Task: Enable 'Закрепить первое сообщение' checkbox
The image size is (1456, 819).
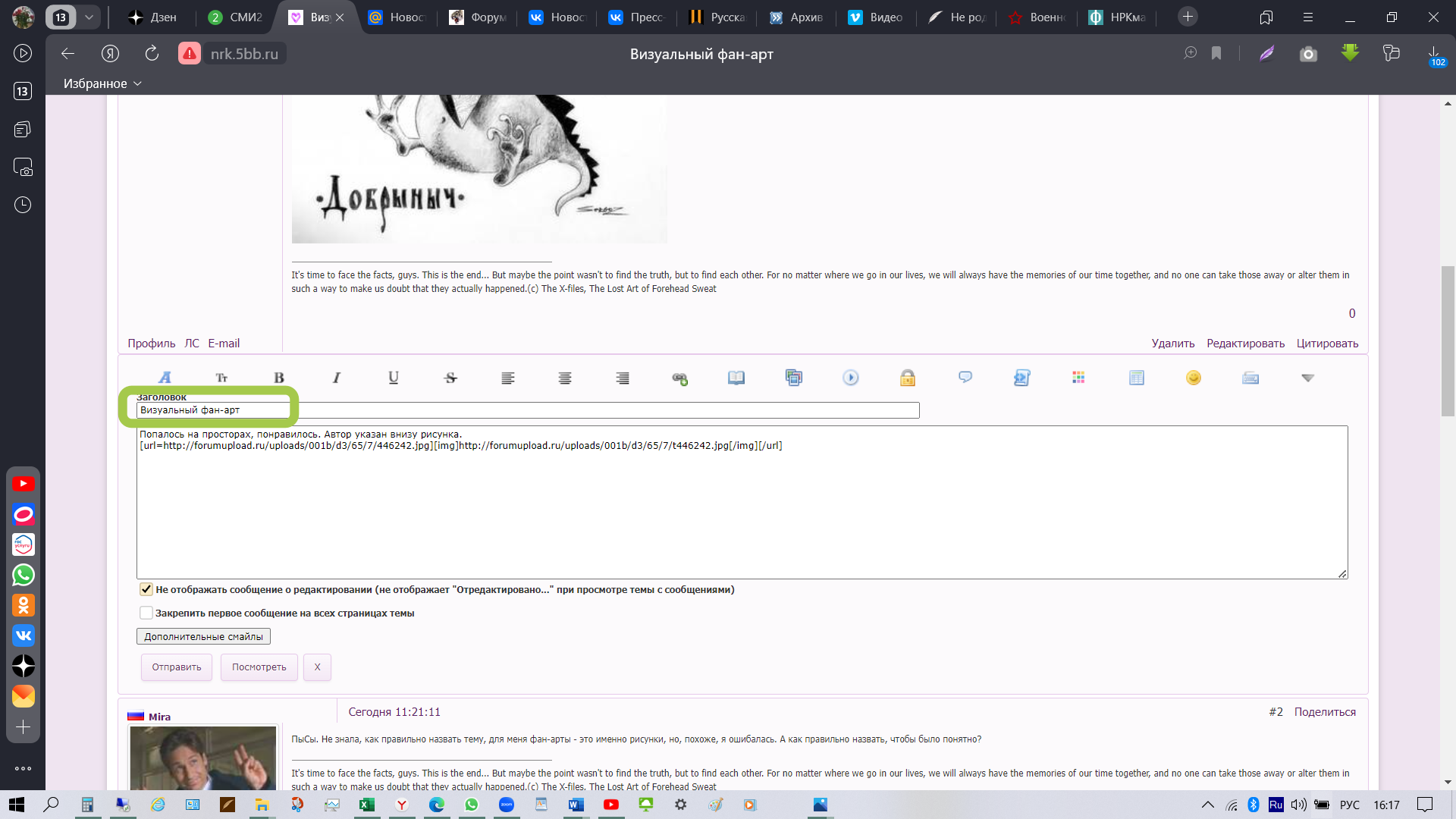Action: pyautogui.click(x=146, y=613)
